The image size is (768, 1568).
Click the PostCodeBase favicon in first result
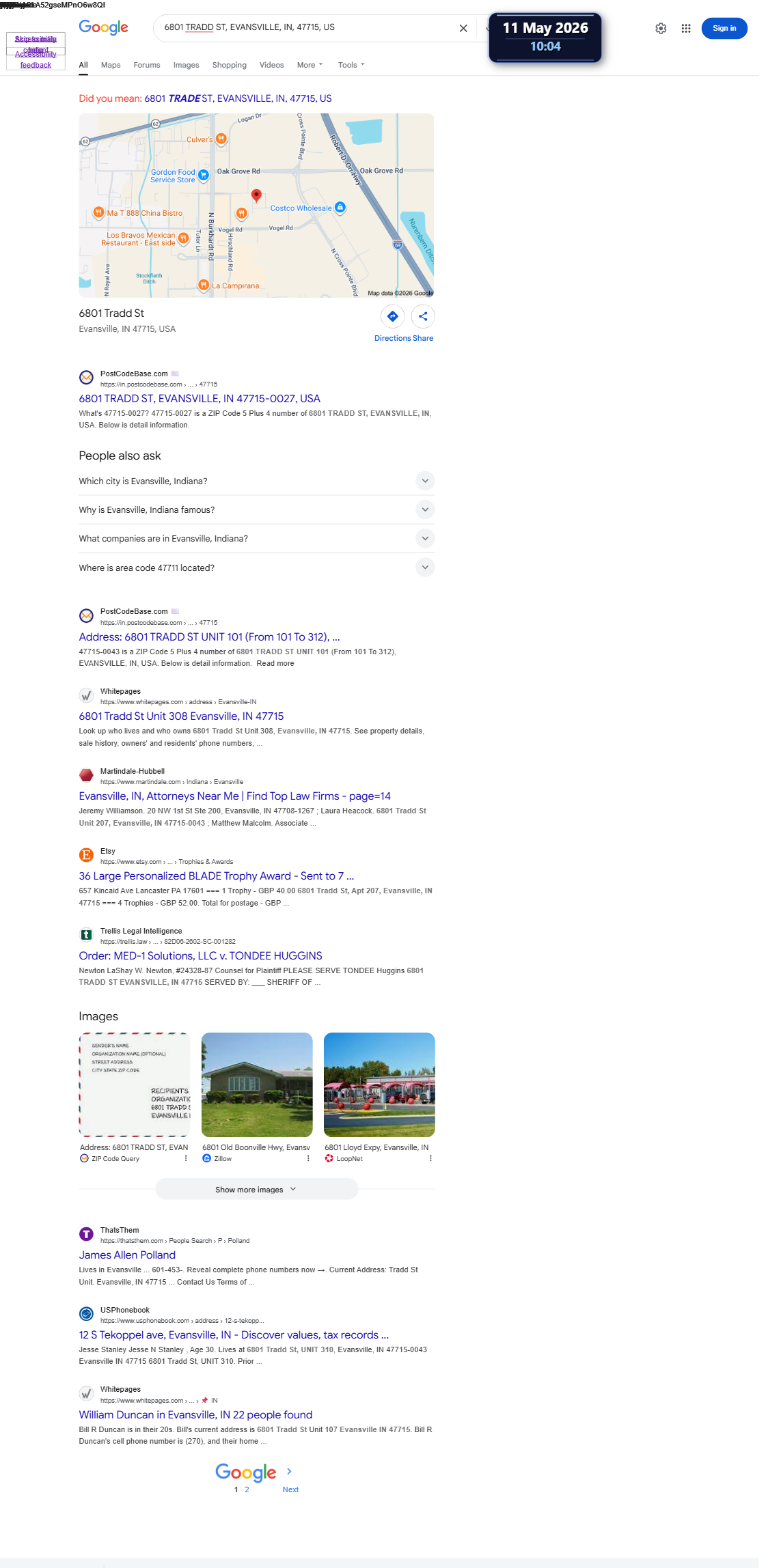pyautogui.click(x=86, y=378)
